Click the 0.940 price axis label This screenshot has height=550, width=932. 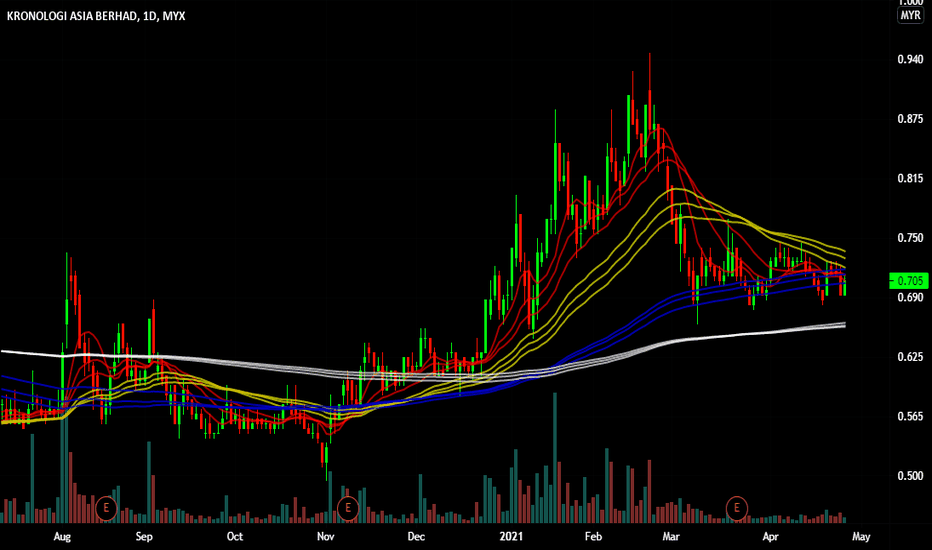[910, 59]
